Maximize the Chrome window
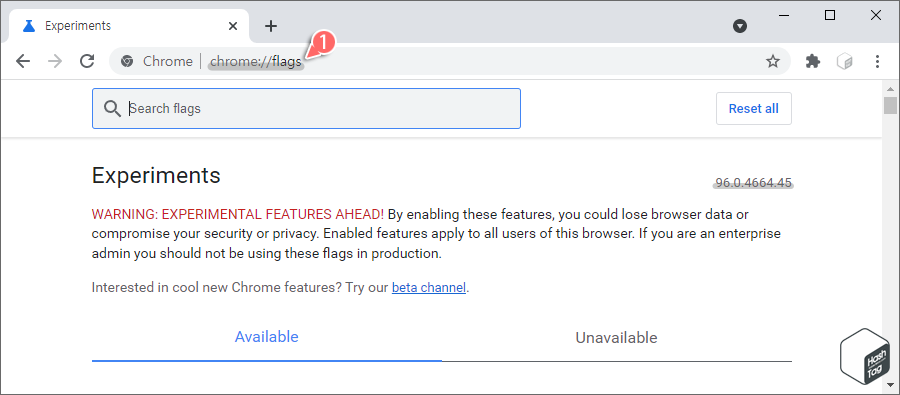900x395 pixels. pos(830,16)
